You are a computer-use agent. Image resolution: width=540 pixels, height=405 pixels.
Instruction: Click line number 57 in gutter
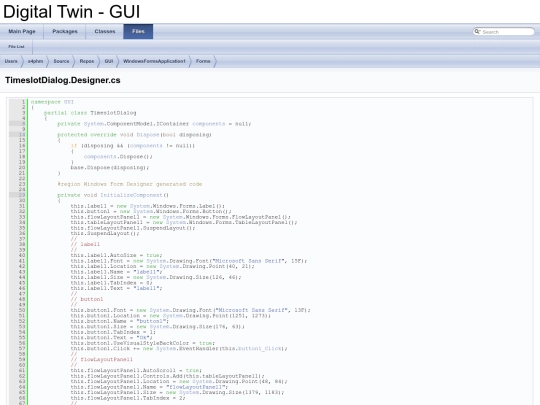pyautogui.click(x=22, y=349)
